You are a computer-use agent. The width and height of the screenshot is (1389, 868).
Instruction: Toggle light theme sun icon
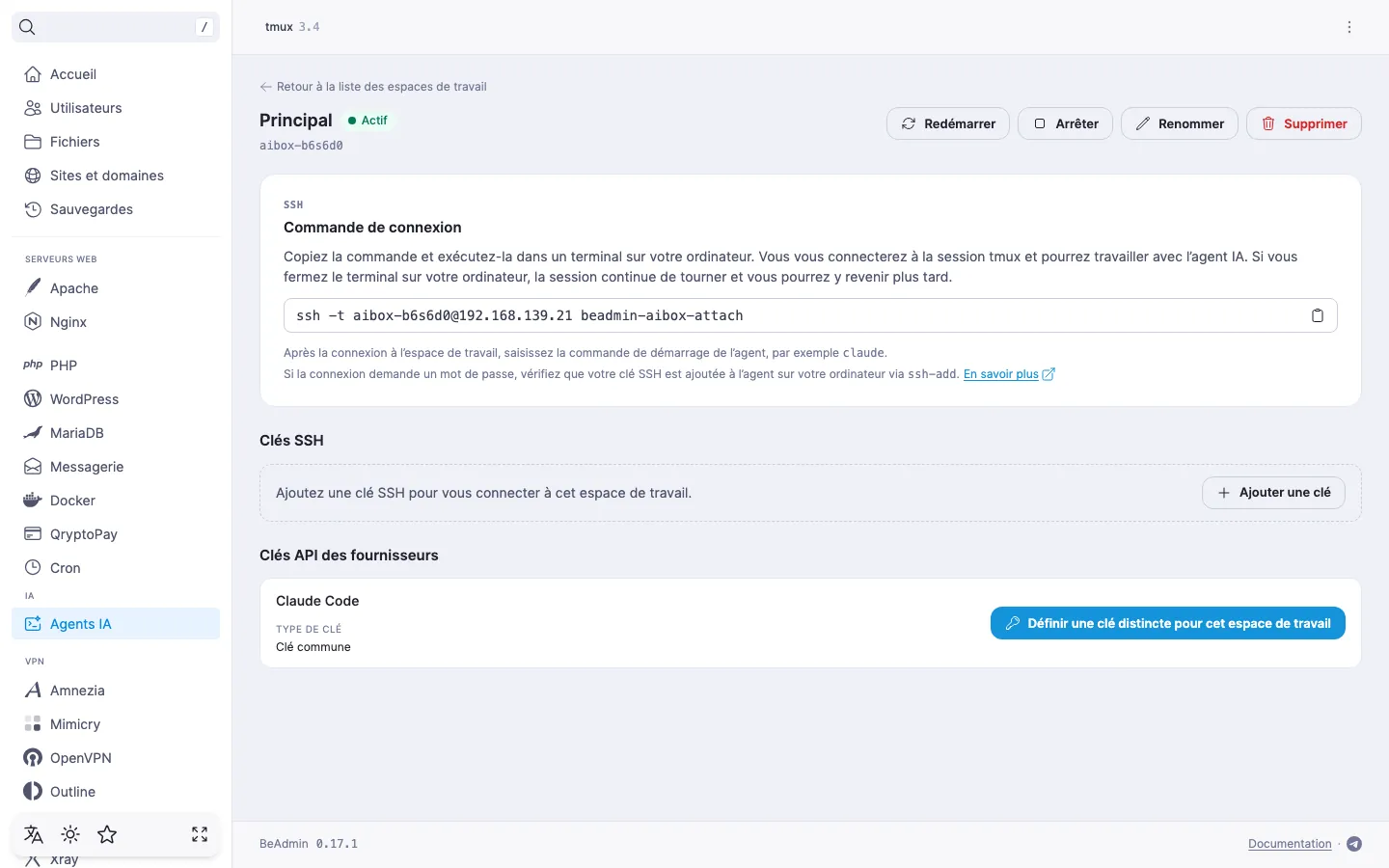(70, 835)
